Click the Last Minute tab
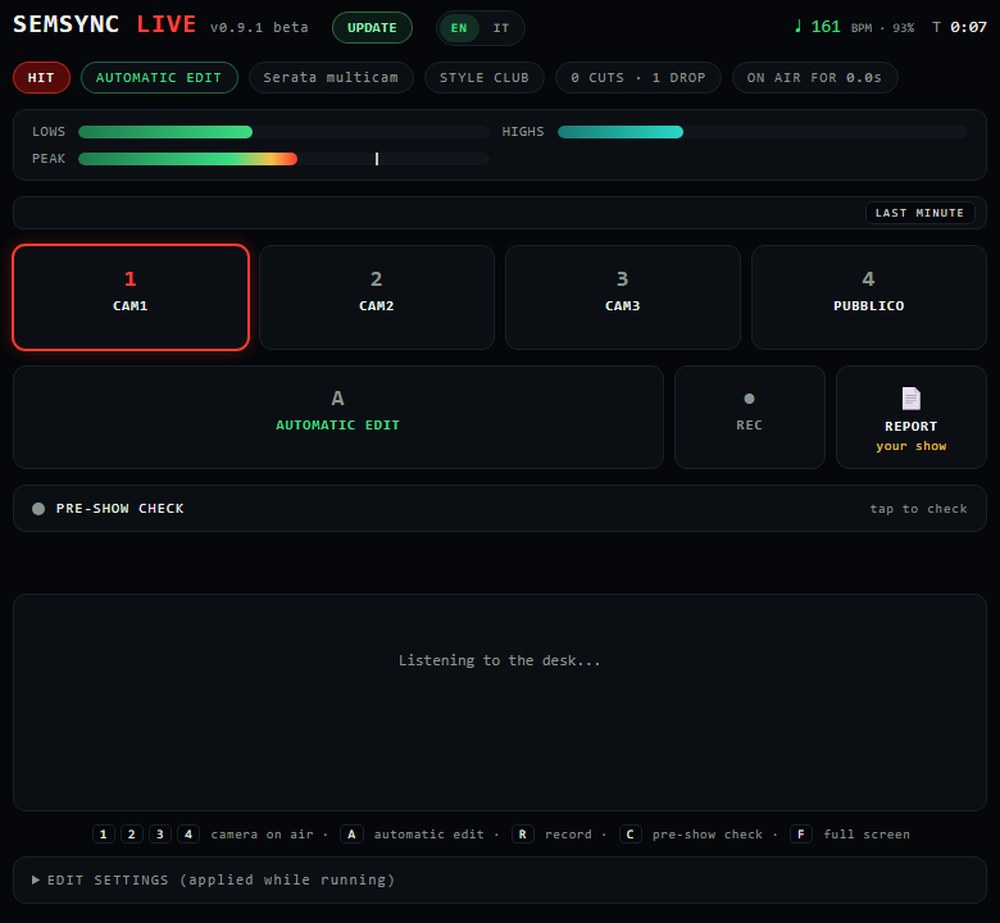The image size is (1000, 923). [920, 213]
